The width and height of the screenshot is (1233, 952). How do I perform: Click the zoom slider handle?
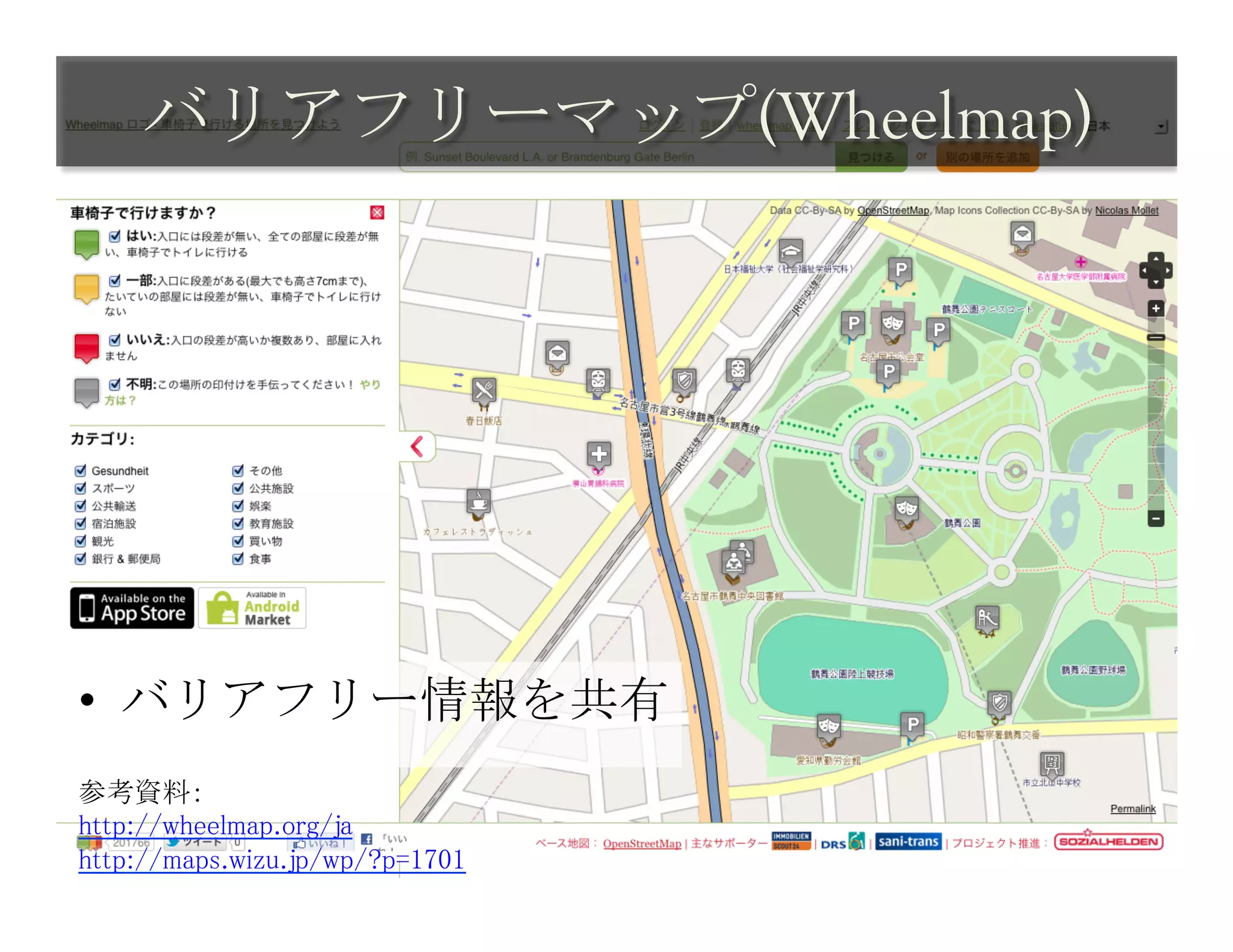pyautogui.click(x=1156, y=338)
